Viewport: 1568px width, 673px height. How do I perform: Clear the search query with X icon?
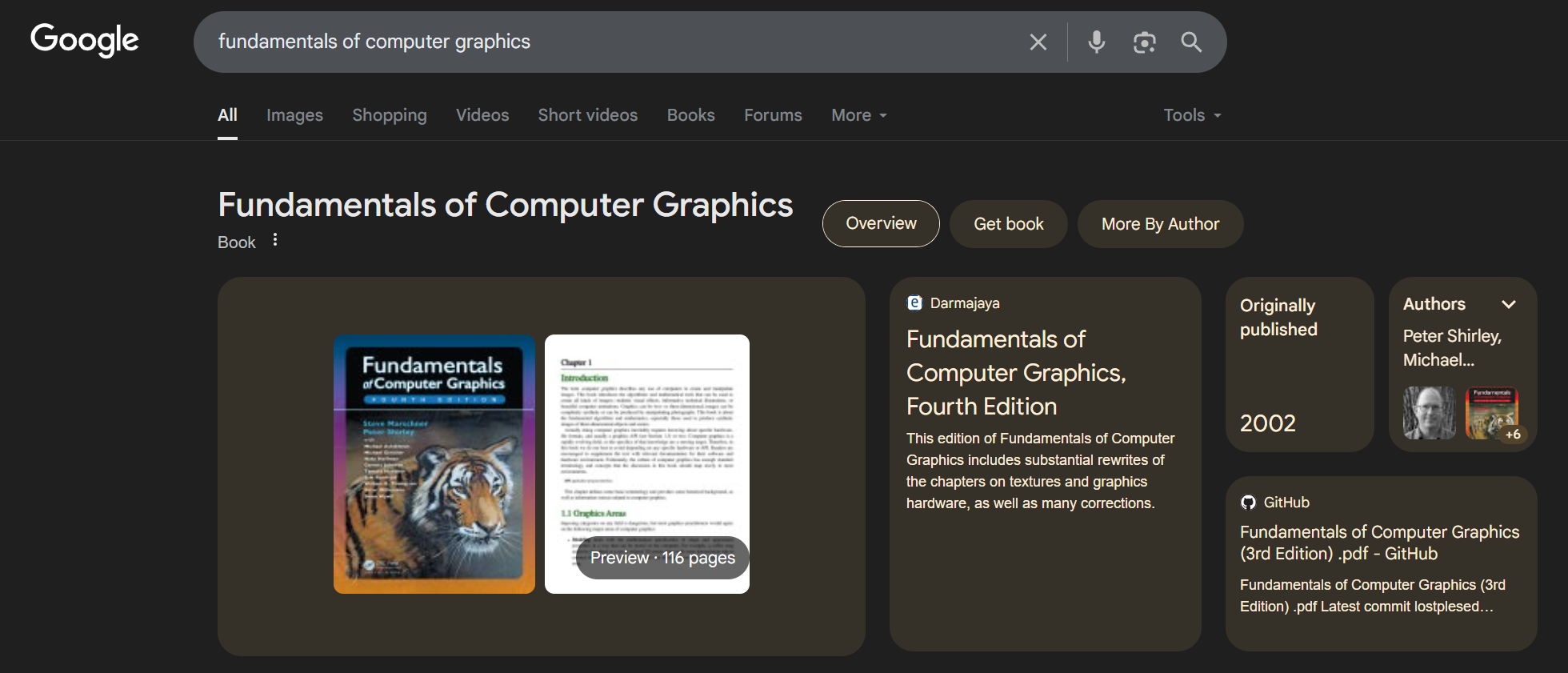1038,42
